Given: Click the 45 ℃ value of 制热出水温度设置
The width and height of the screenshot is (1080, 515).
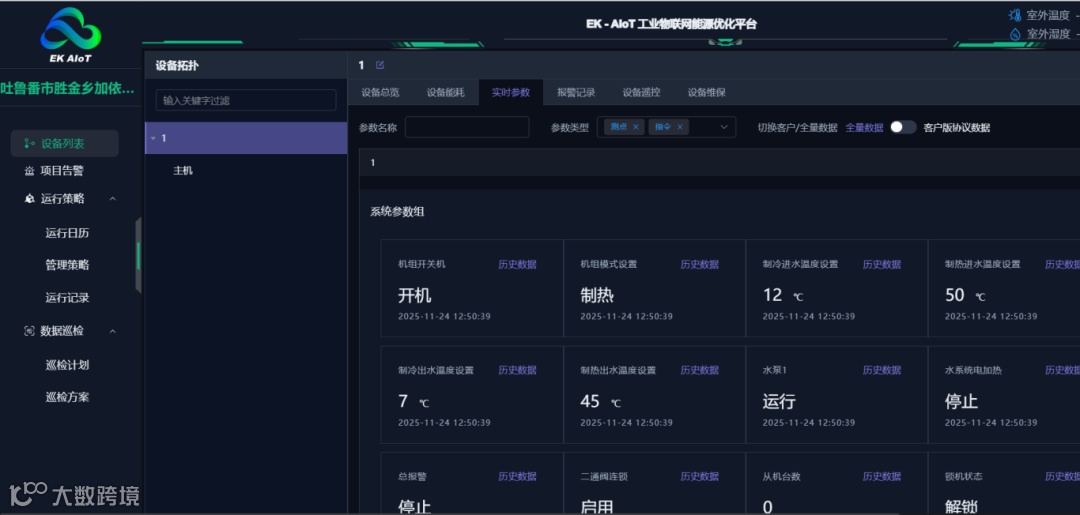Looking at the screenshot, I should pyautogui.click(x=600, y=401).
